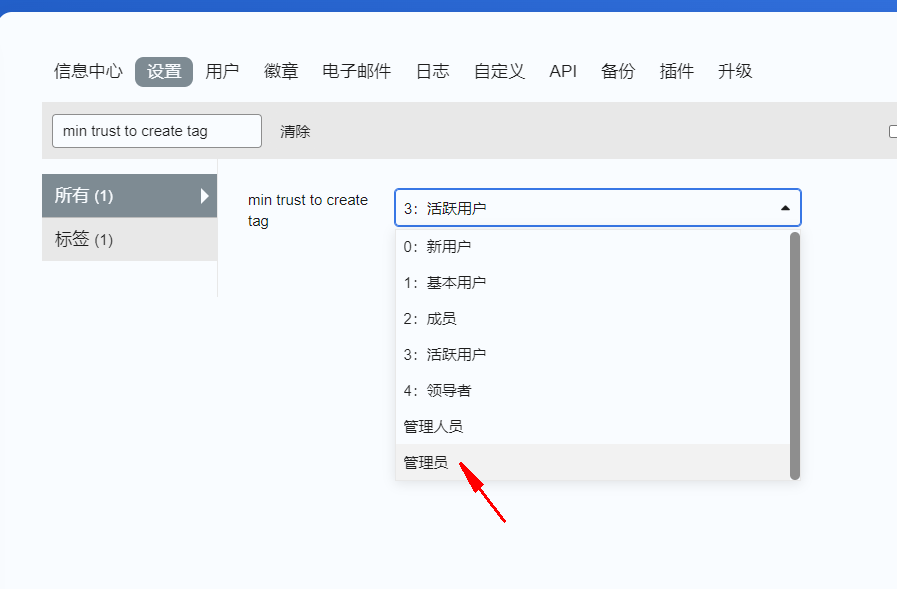Image resolution: width=897 pixels, height=589 pixels.
Task: Click the min trust to create tag label
Action: tap(308, 210)
